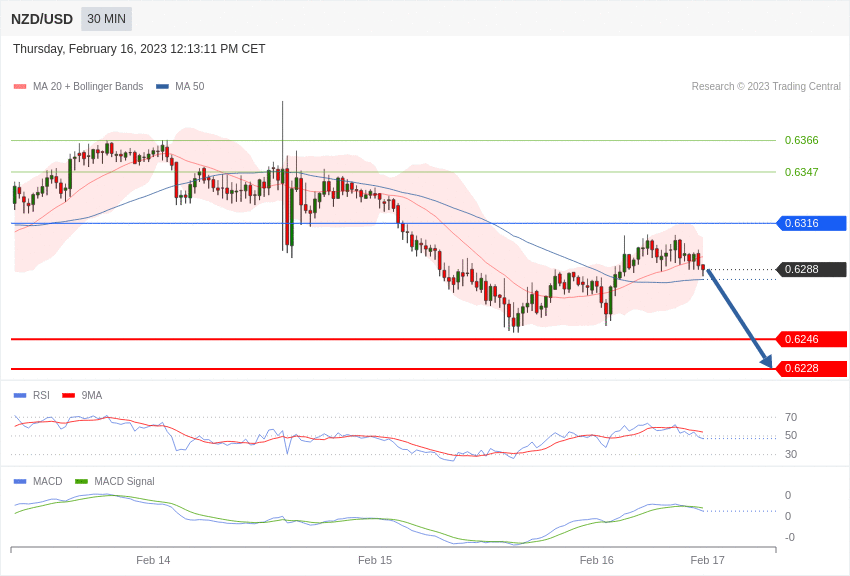Click the RSI 70 axis value
This screenshot has width=850, height=576.
click(791, 417)
